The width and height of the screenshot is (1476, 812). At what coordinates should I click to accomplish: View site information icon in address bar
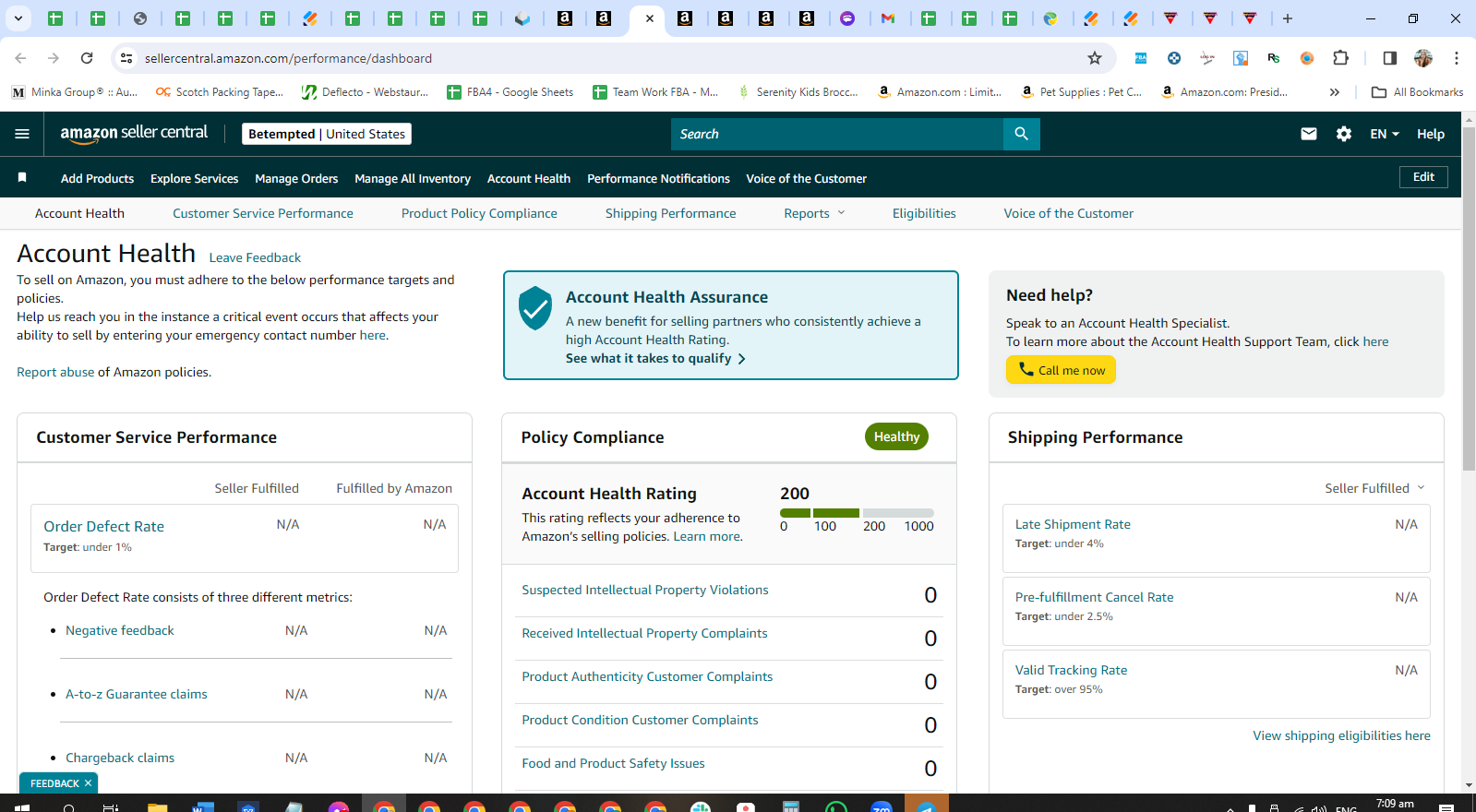[126, 58]
